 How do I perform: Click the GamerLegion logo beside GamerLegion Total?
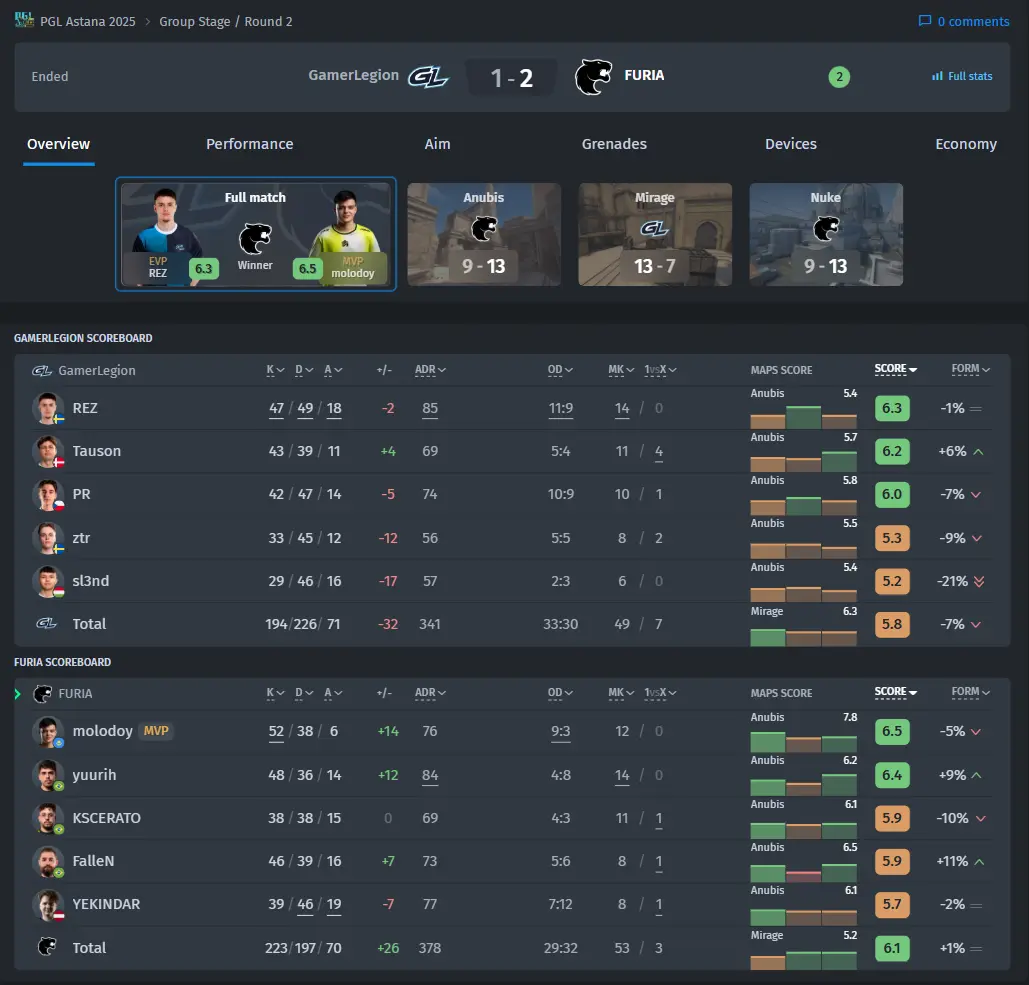tap(46, 623)
